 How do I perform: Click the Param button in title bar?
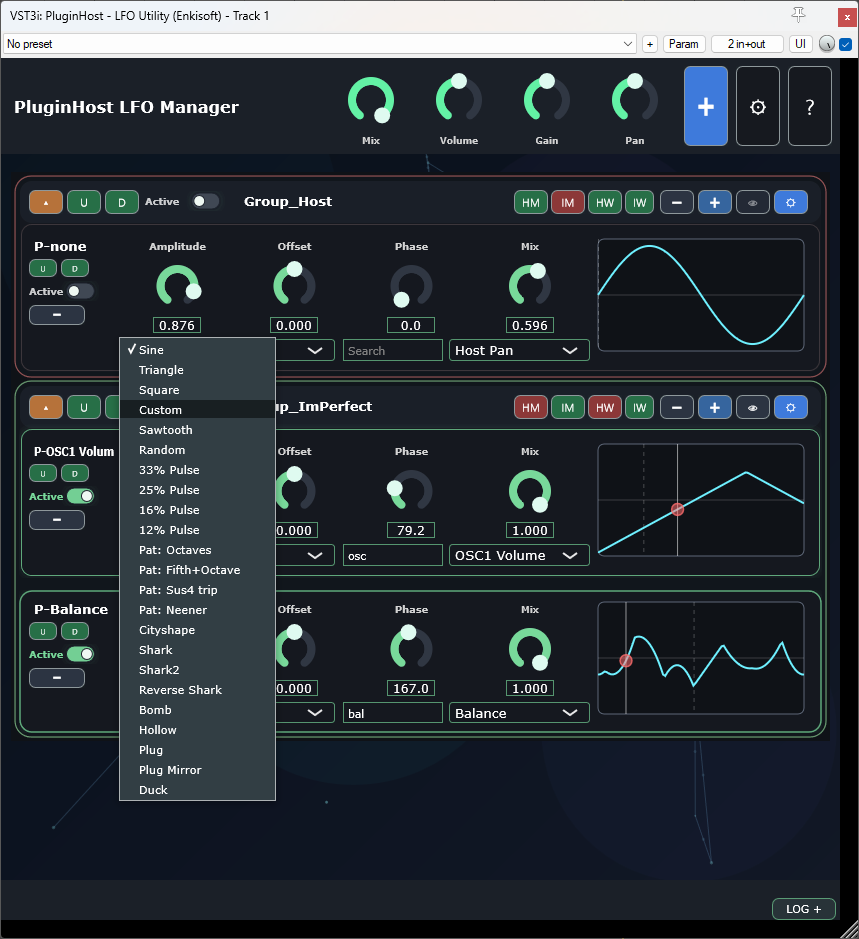click(x=683, y=44)
